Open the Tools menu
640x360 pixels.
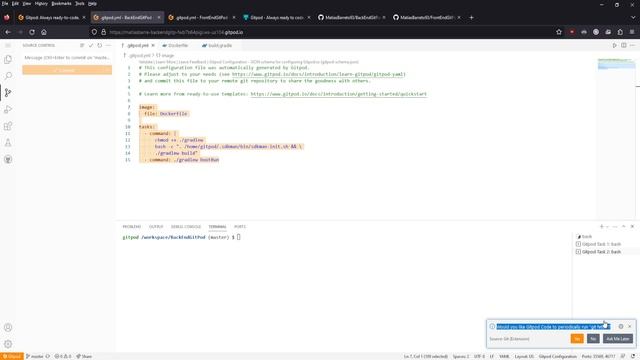coord(80,4)
